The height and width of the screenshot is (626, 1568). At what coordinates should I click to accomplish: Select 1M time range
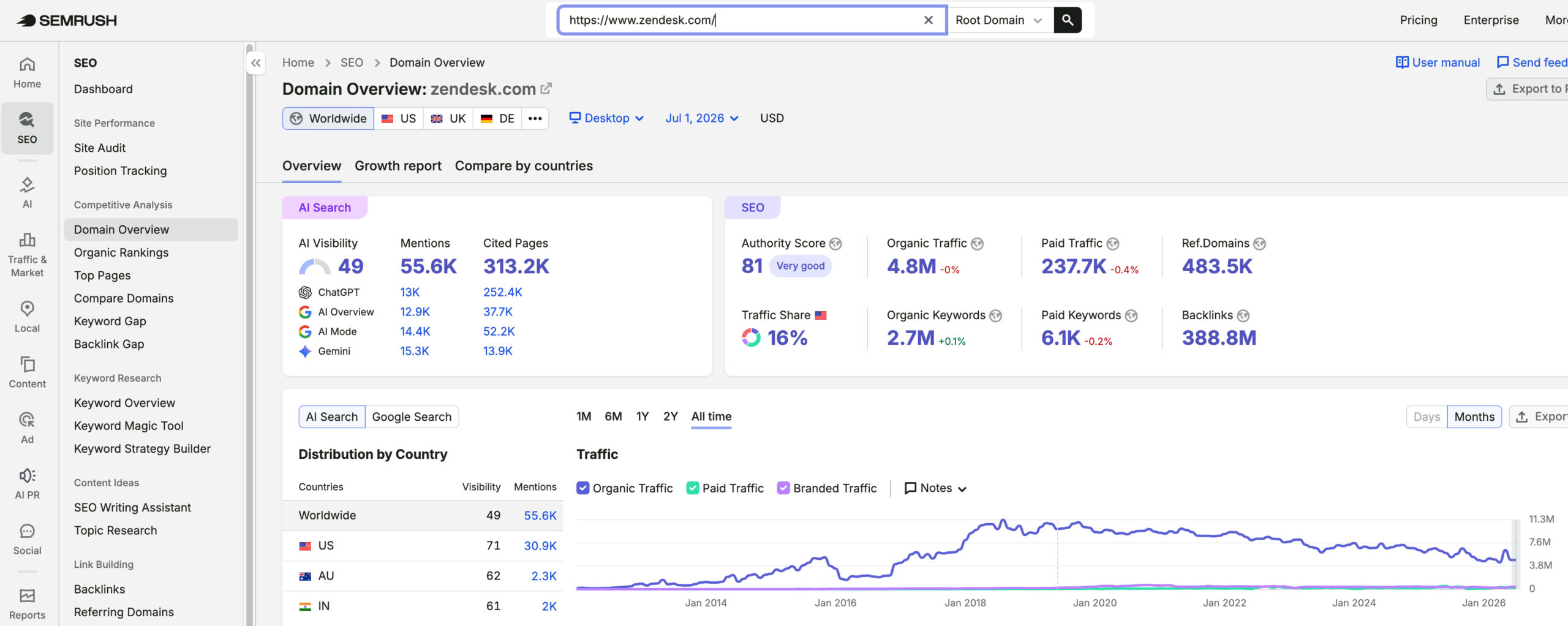(584, 417)
